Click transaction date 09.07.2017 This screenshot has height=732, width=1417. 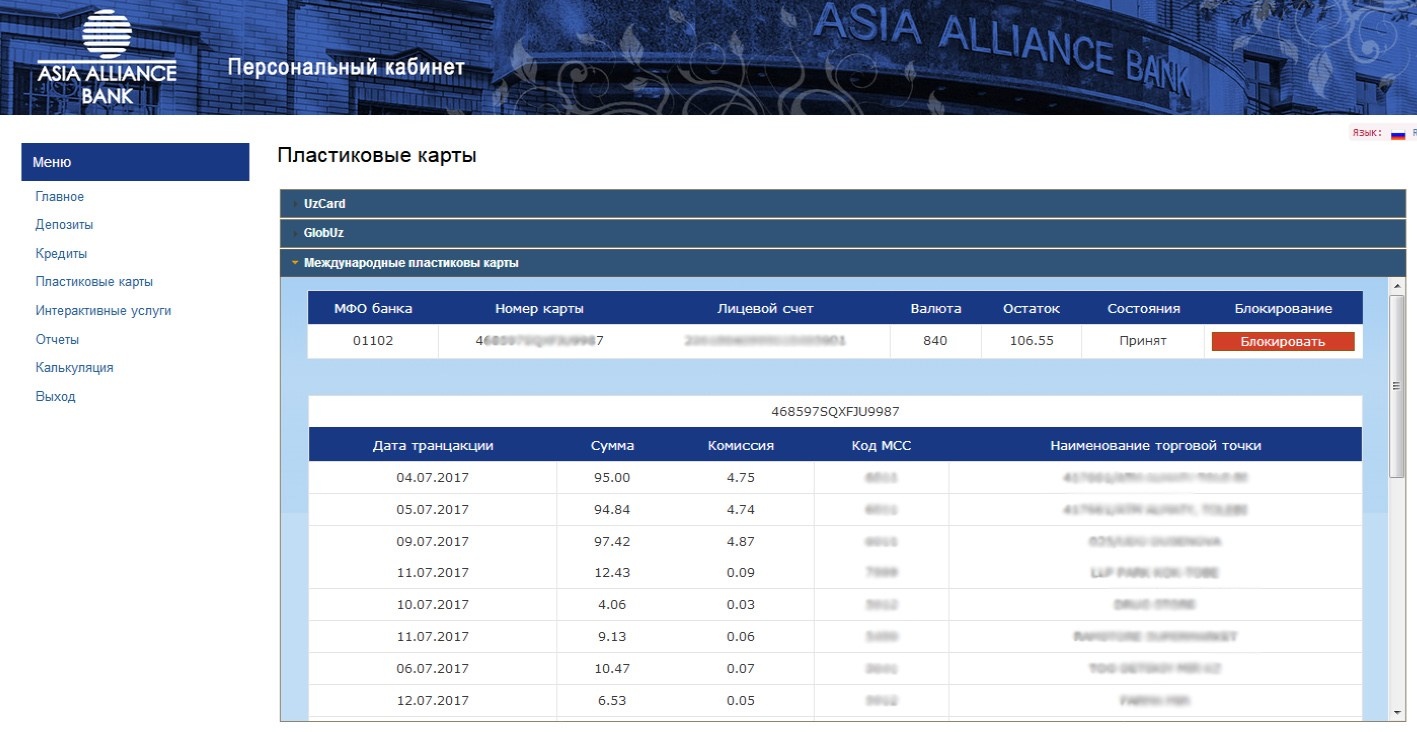pyautogui.click(x=433, y=542)
